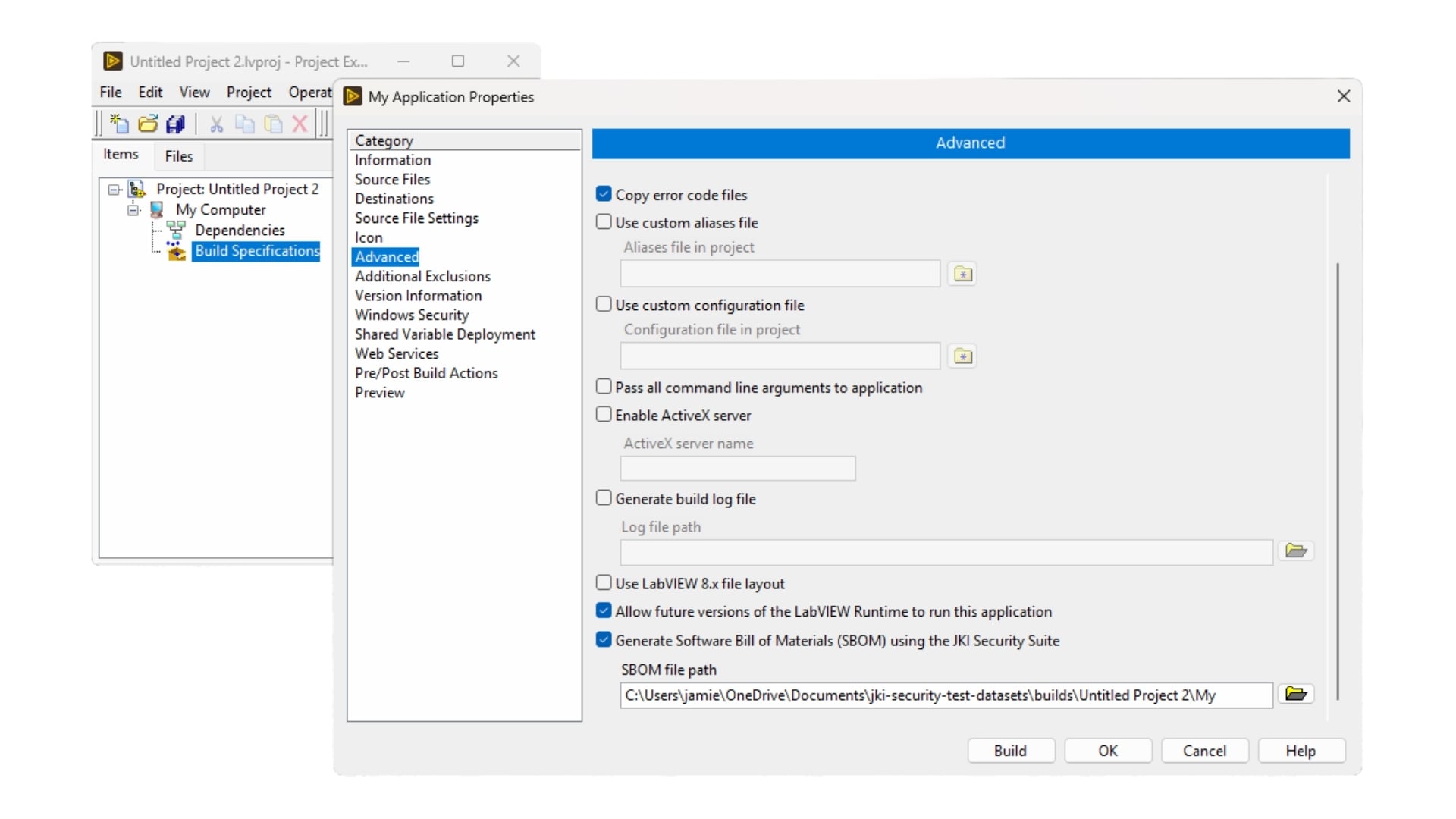Select the Information category
The width and height of the screenshot is (1456, 819).
pos(393,160)
